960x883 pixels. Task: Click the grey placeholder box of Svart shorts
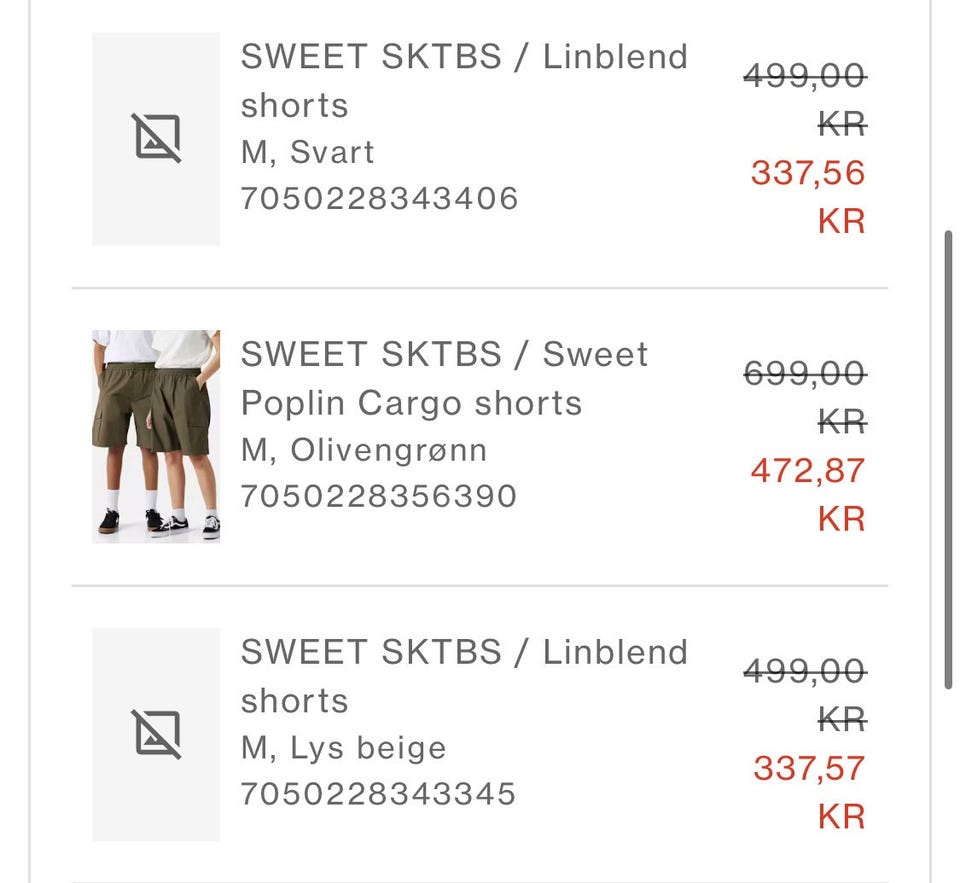(x=156, y=139)
